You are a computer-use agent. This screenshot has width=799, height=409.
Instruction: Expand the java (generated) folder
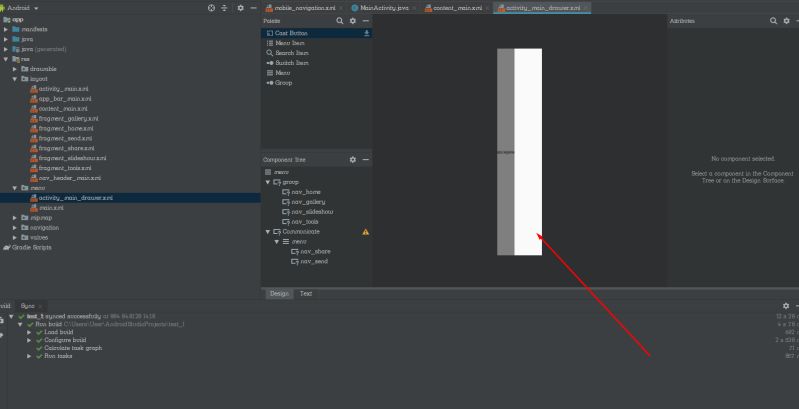click(6, 49)
